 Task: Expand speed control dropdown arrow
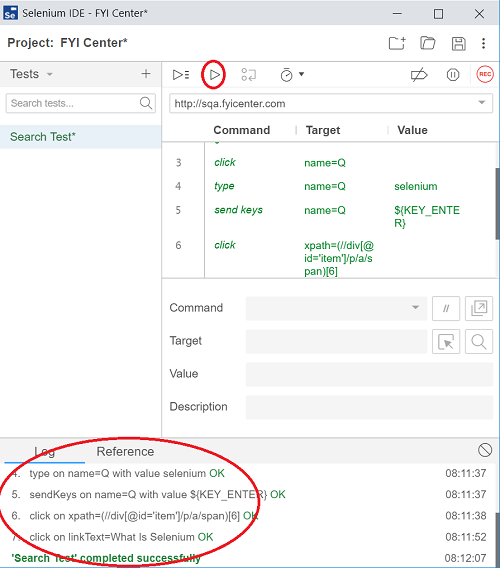coord(301,74)
